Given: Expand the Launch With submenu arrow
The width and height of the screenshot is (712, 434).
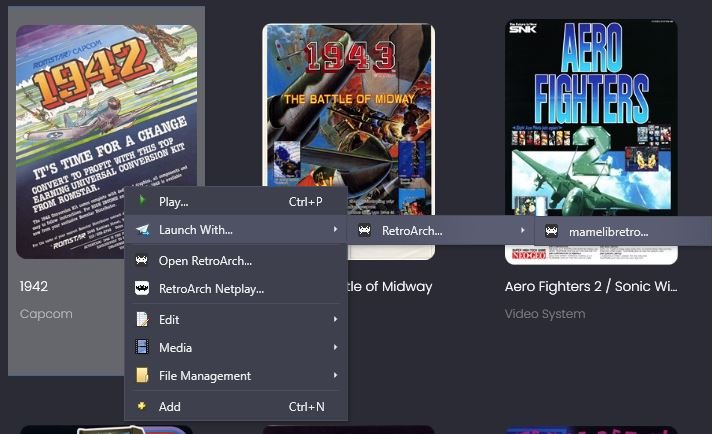Looking at the screenshot, I should click(335, 229).
